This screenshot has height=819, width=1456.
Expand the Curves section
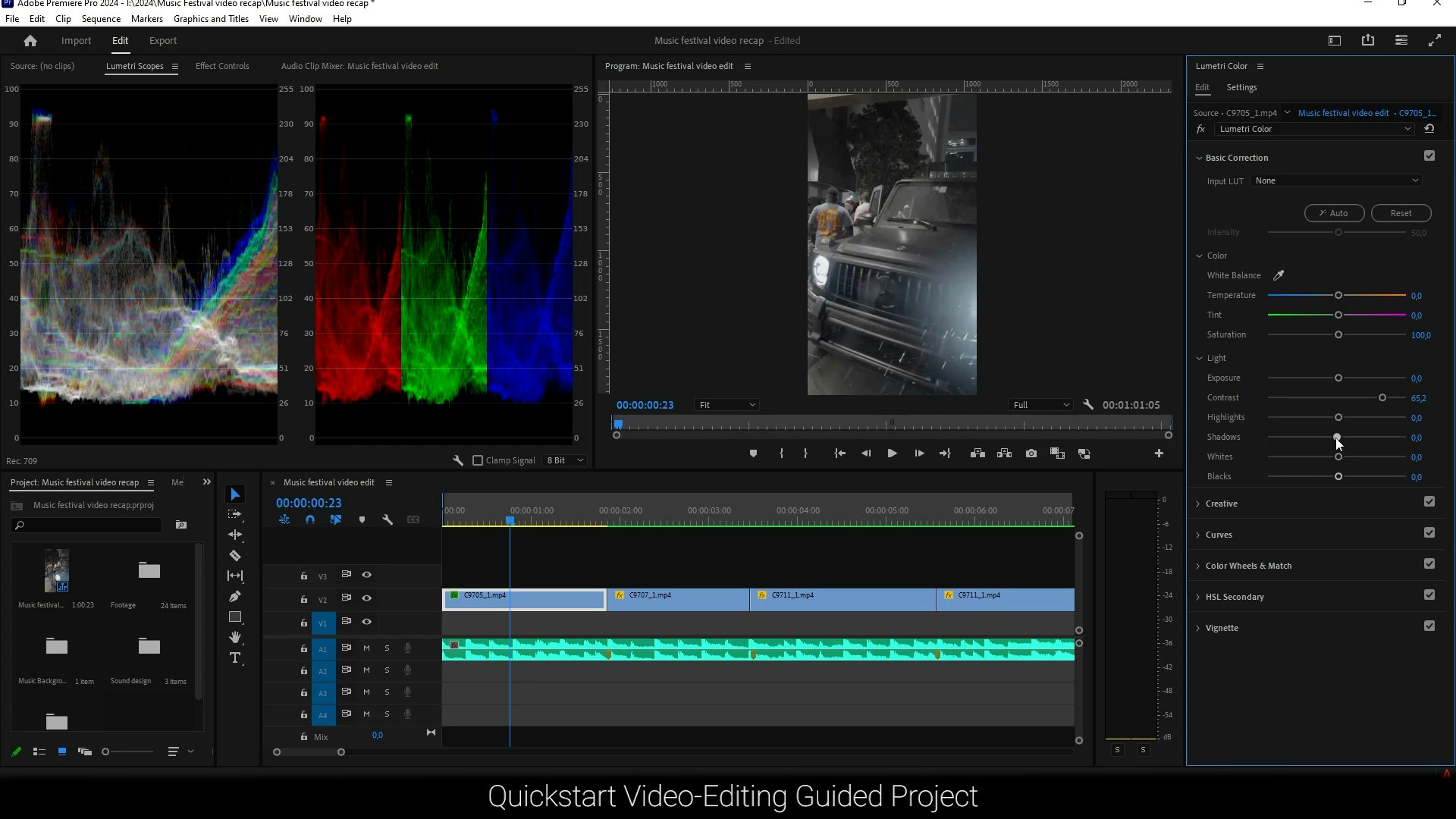point(1219,535)
